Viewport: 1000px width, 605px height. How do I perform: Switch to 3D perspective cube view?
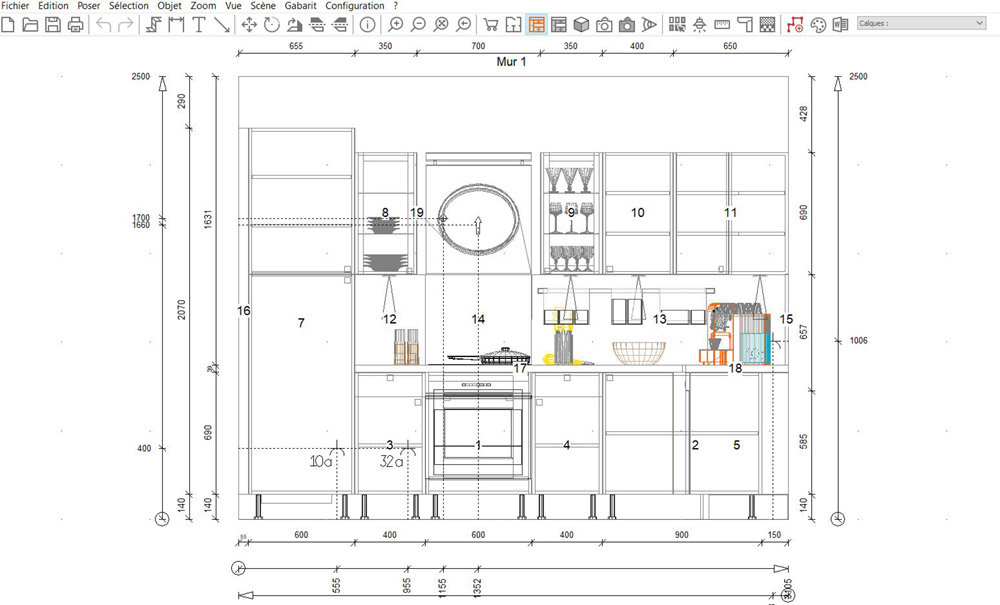coord(581,24)
